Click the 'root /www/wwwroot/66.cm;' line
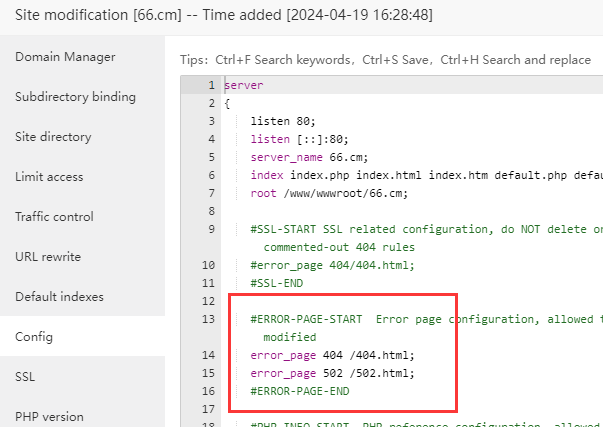This screenshot has height=427, width=603. pyautogui.click(x=329, y=193)
